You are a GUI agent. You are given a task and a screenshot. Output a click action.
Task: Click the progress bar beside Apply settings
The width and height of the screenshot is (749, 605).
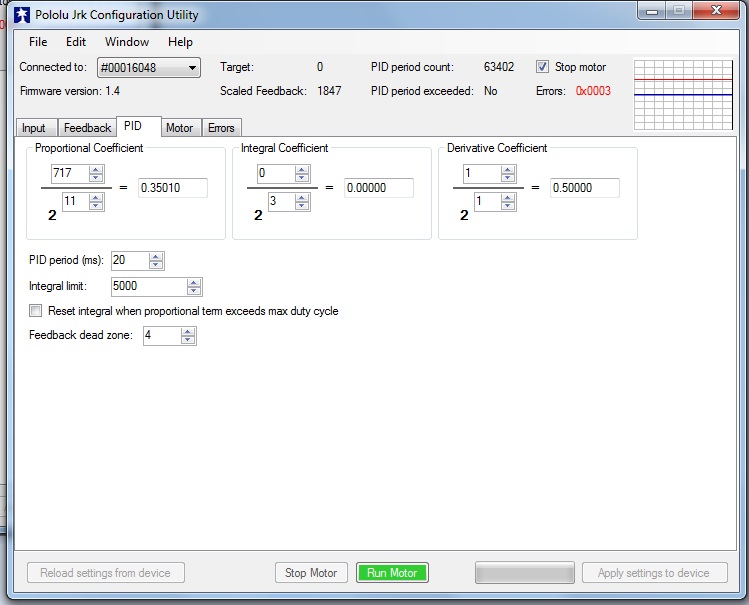click(524, 573)
